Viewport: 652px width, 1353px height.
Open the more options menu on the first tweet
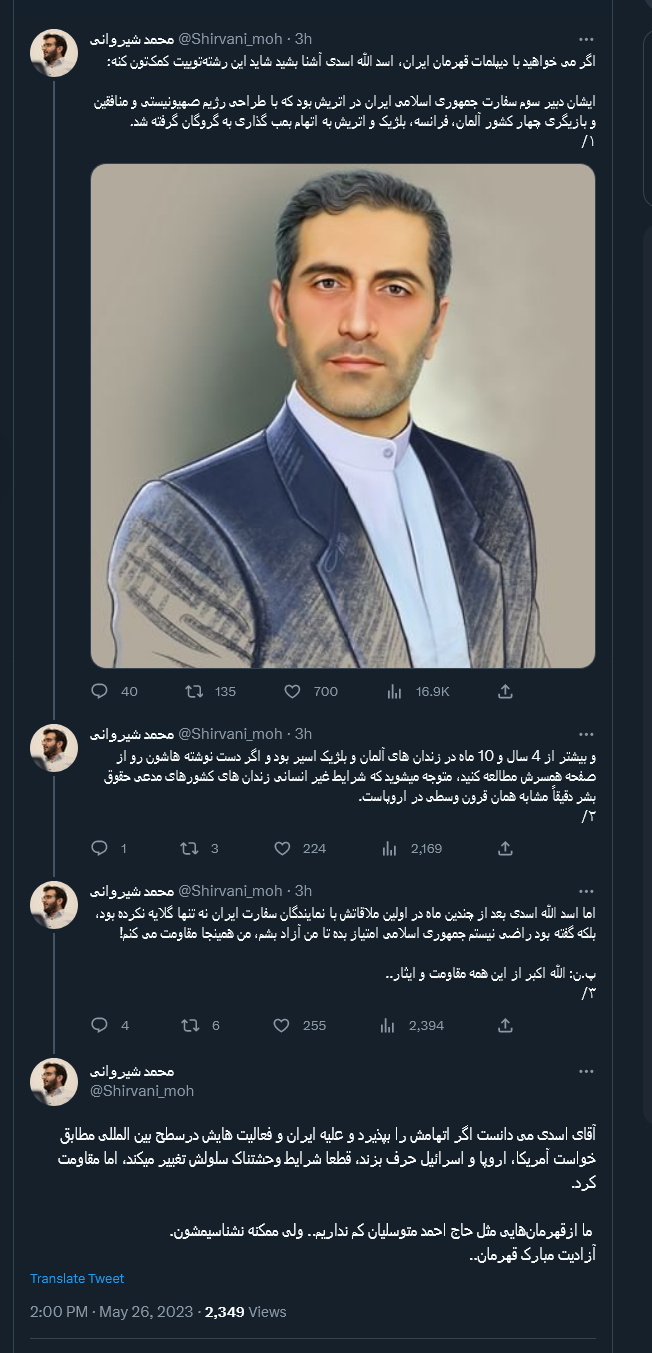(585, 38)
